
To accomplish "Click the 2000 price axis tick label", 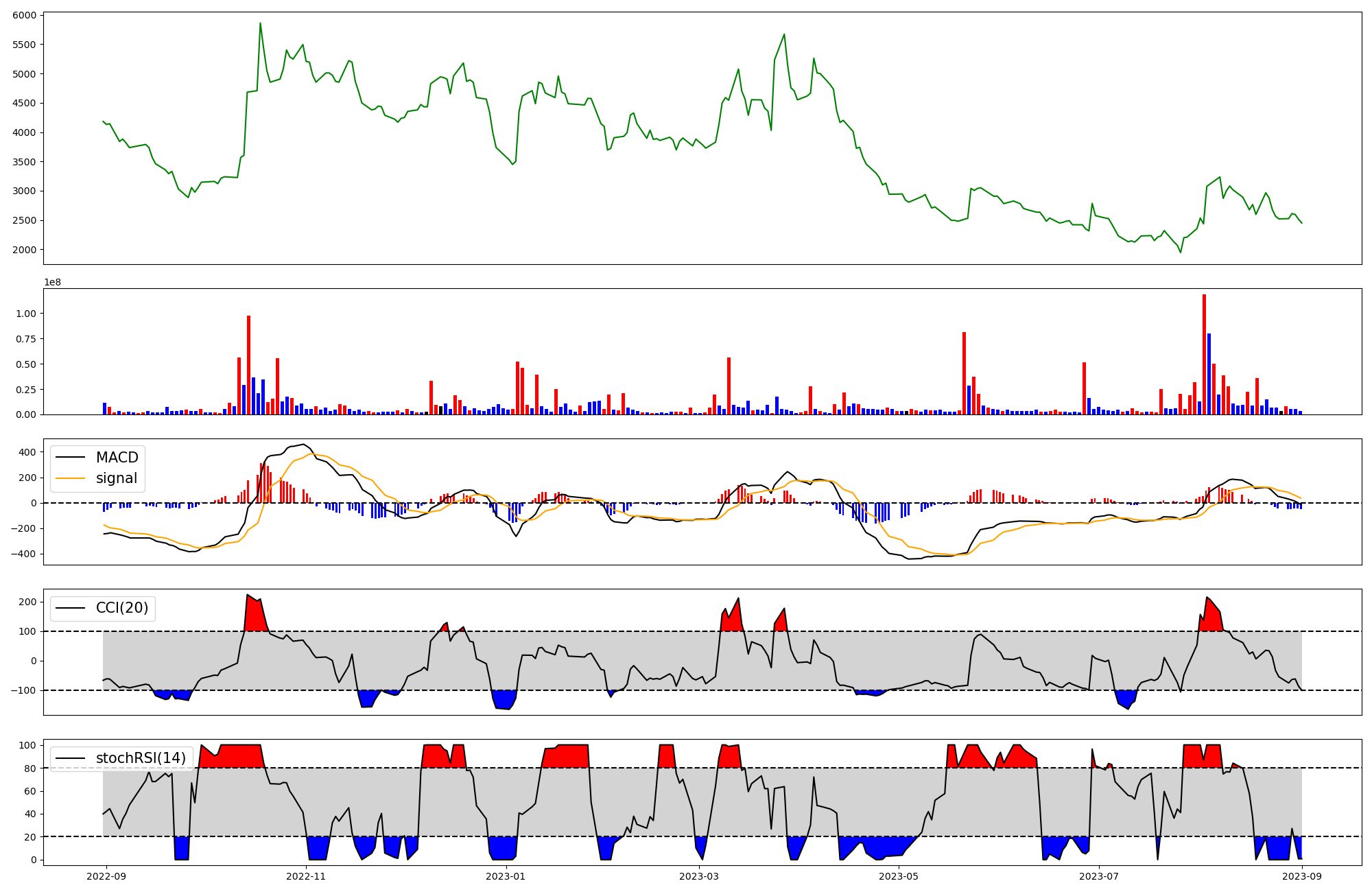I will [x=25, y=250].
